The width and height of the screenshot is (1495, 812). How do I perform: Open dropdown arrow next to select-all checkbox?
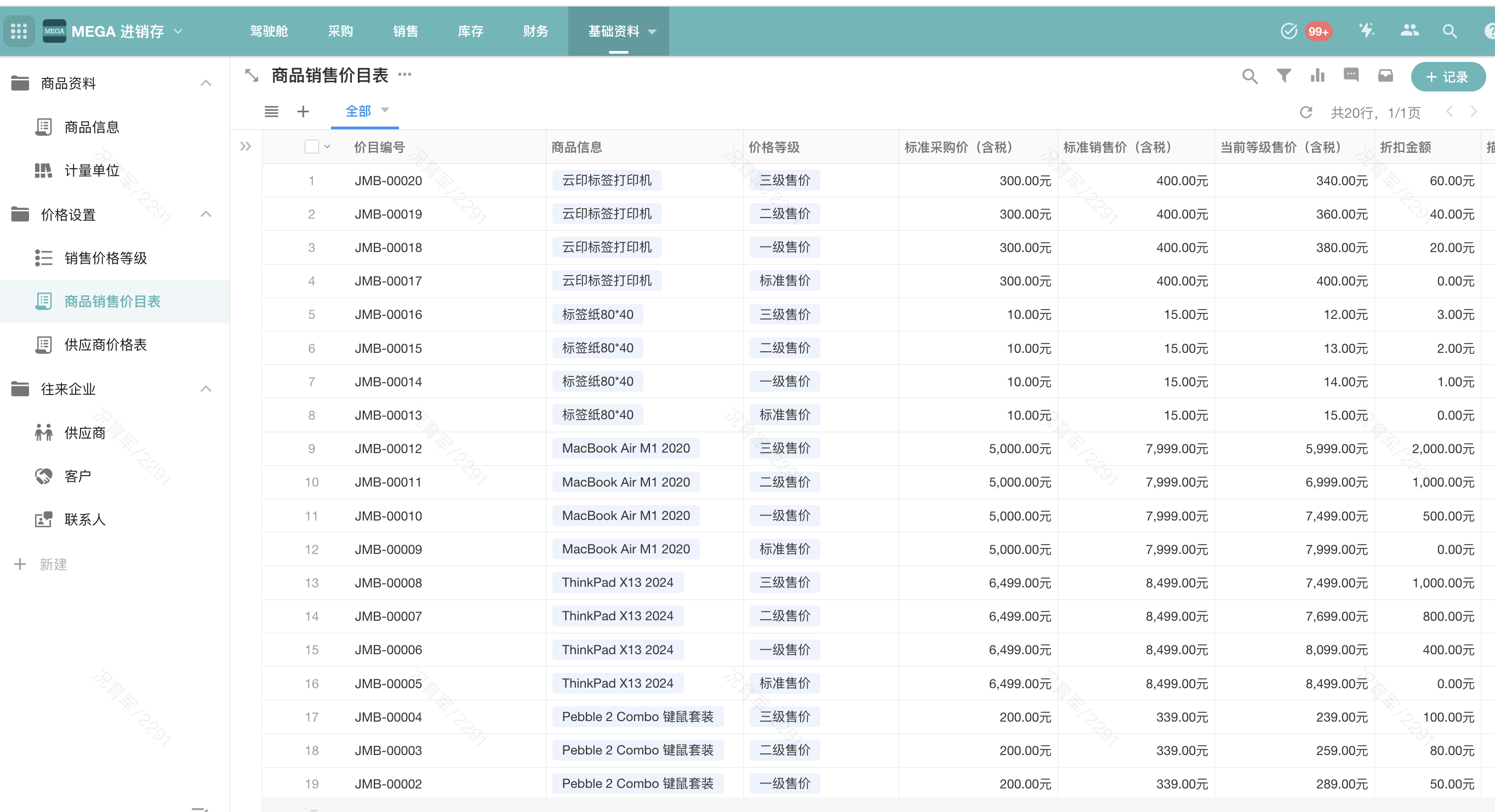pos(327,147)
